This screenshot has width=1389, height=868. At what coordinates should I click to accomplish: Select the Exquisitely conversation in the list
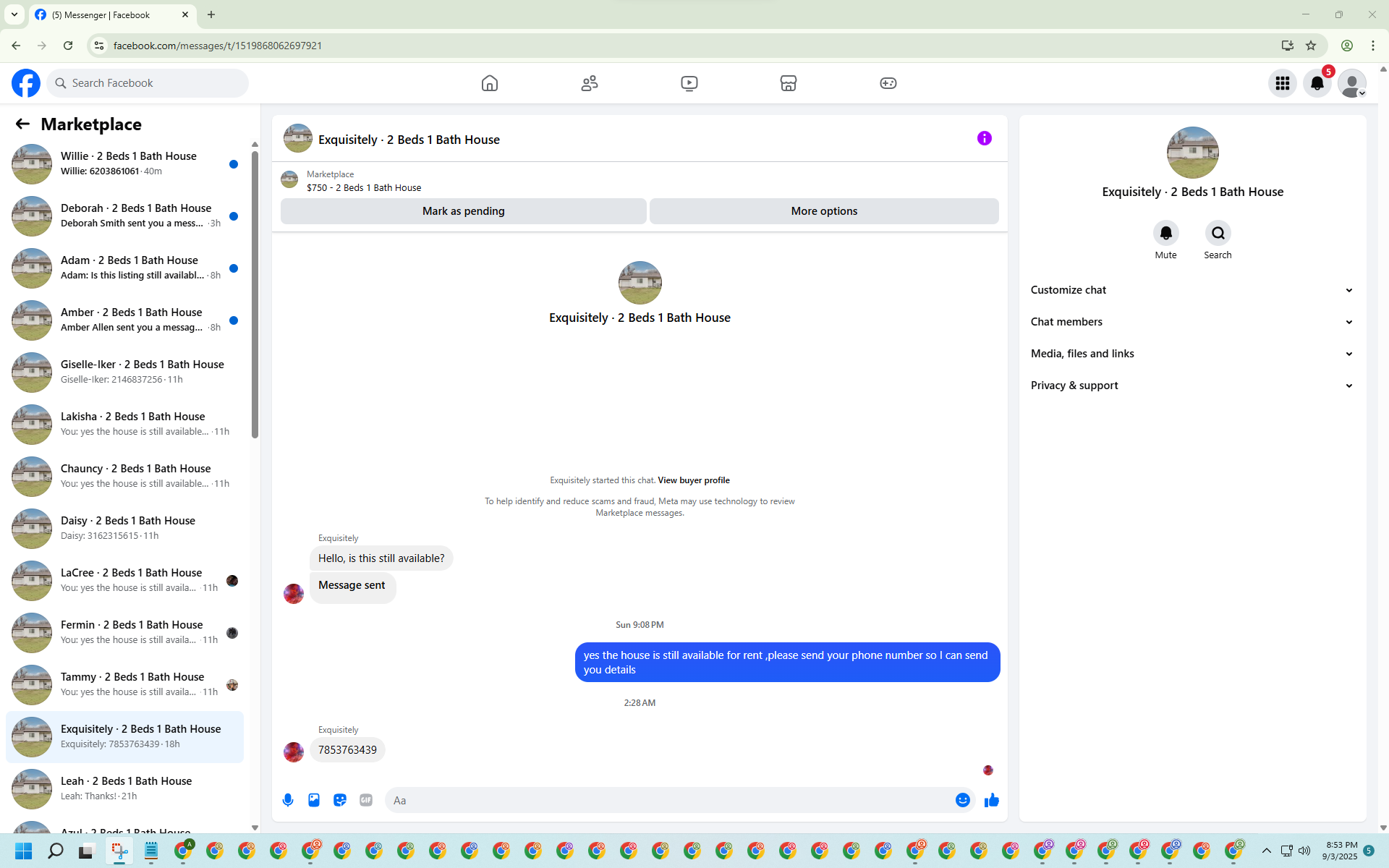(x=124, y=737)
